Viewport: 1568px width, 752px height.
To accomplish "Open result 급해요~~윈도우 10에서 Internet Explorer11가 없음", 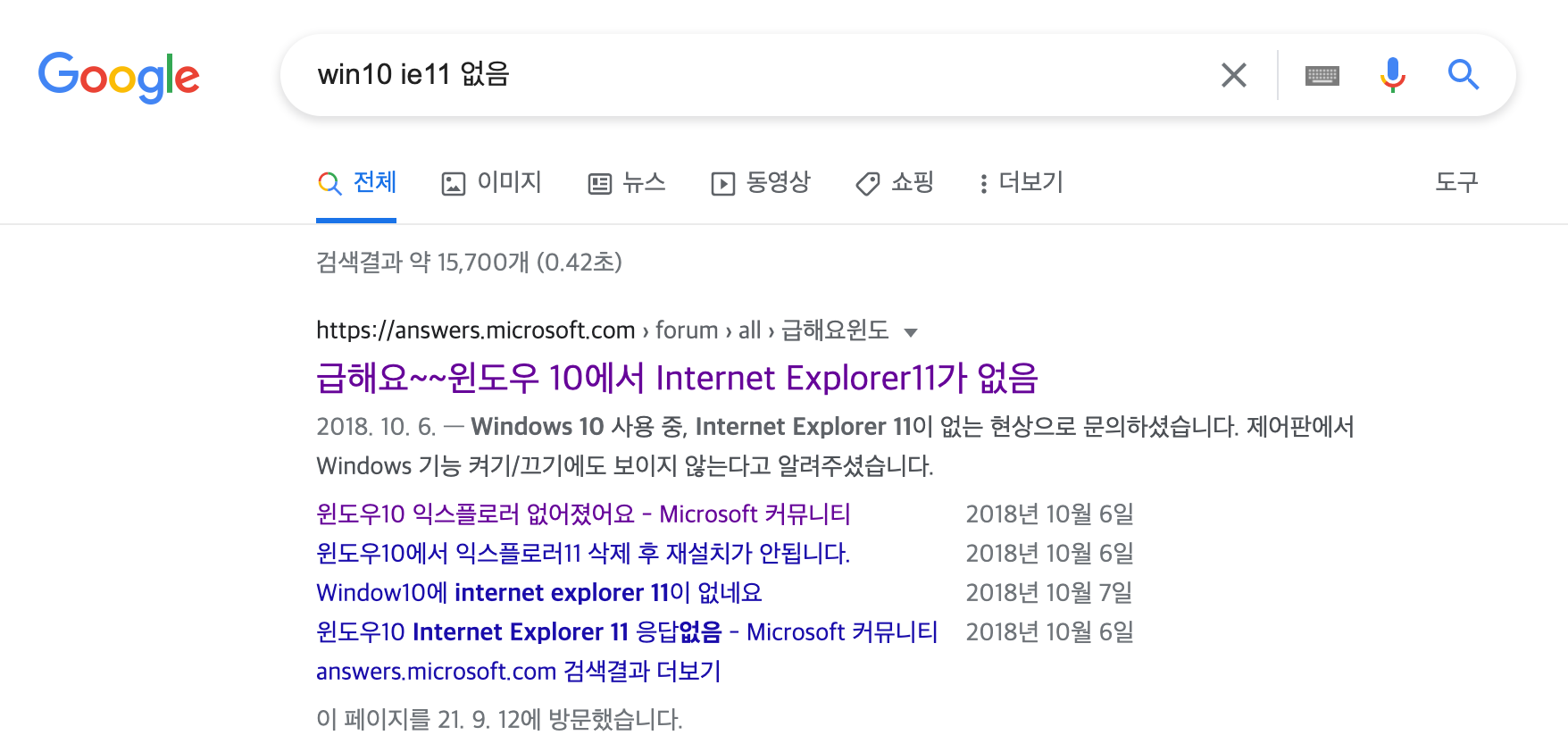I will [677, 378].
